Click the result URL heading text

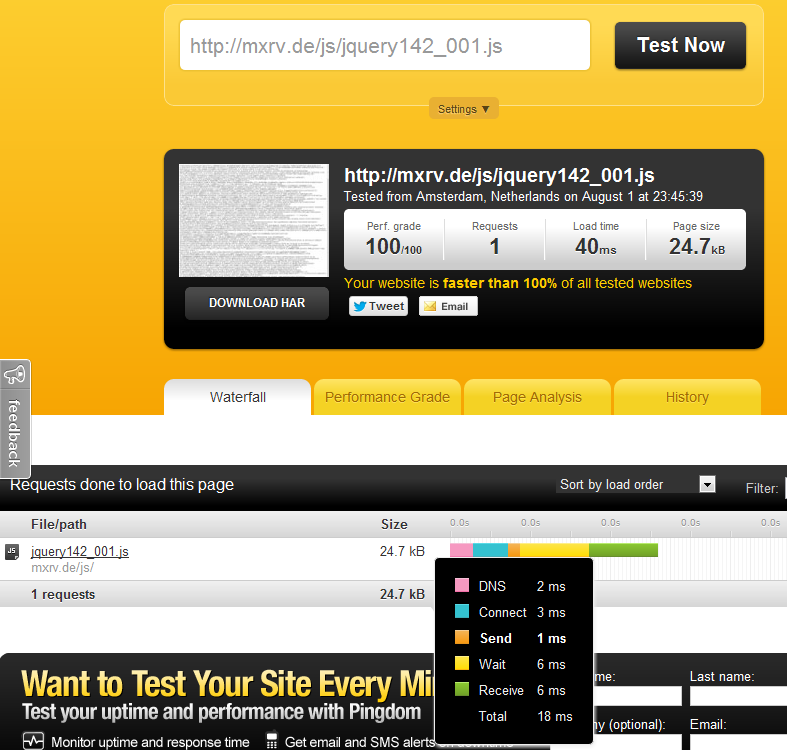pos(499,175)
